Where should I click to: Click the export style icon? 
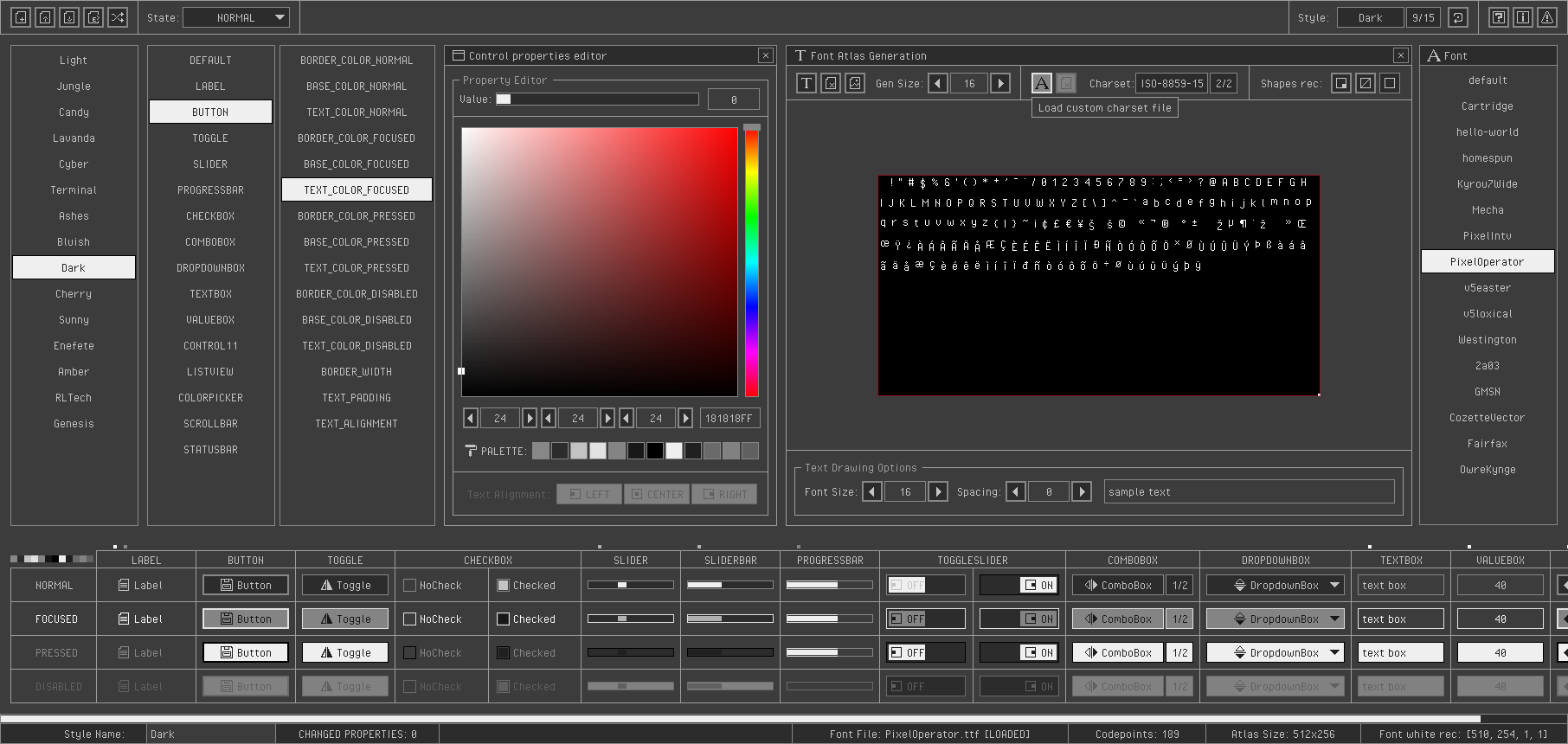[93, 17]
